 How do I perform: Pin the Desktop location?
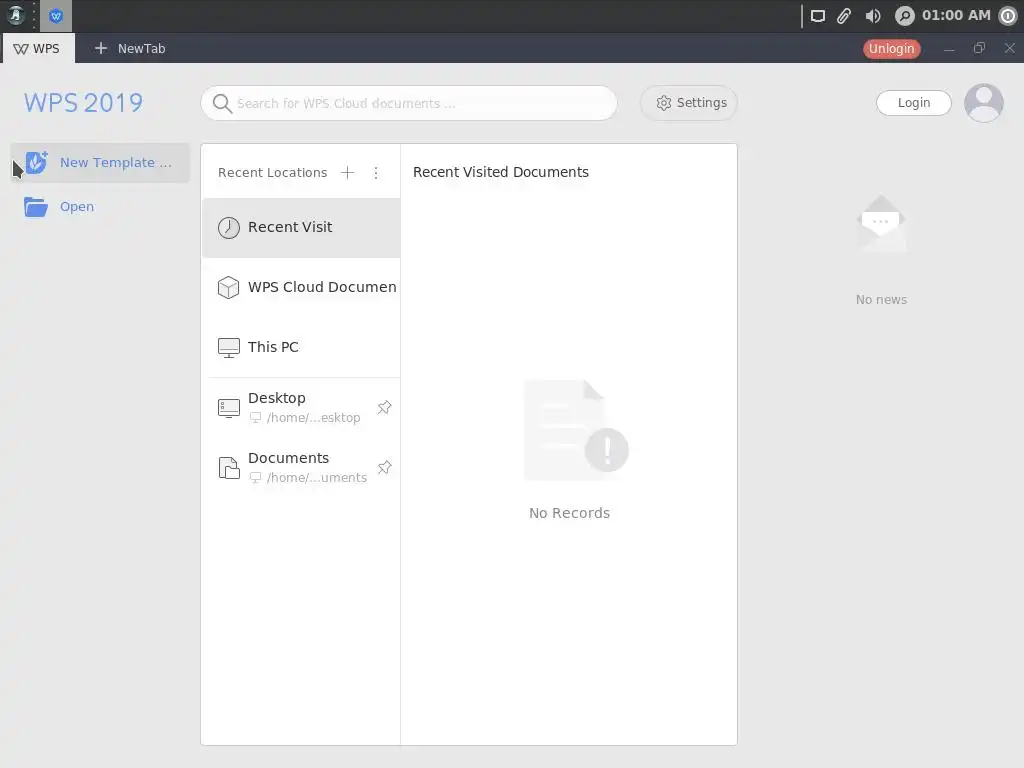tap(385, 408)
